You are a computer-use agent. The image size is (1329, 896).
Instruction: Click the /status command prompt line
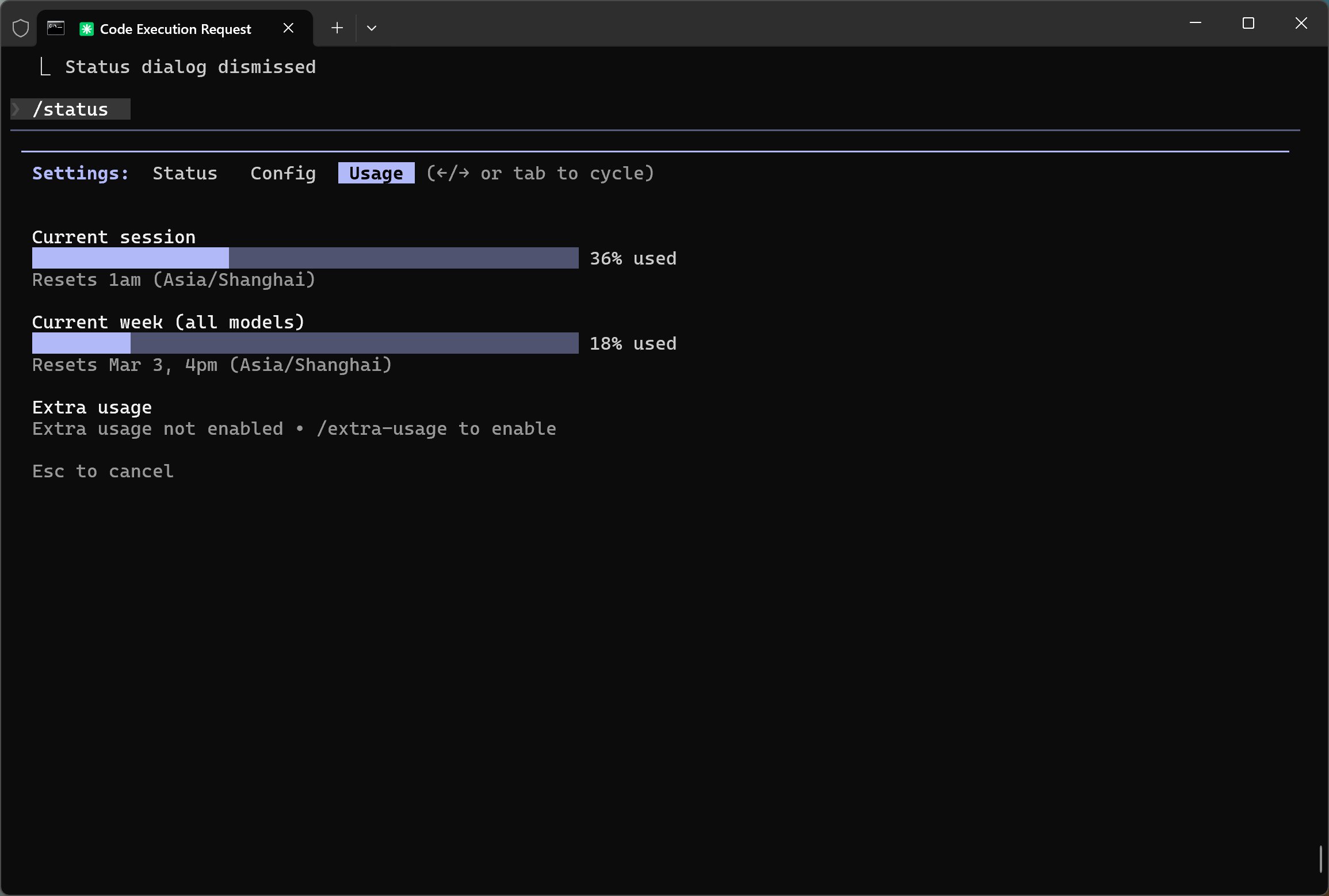(x=71, y=109)
